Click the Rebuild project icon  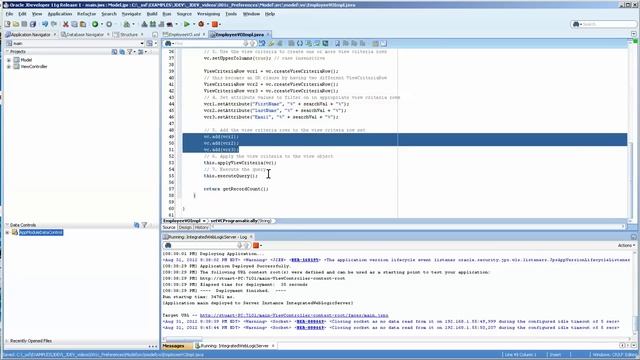[x=153, y=24]
